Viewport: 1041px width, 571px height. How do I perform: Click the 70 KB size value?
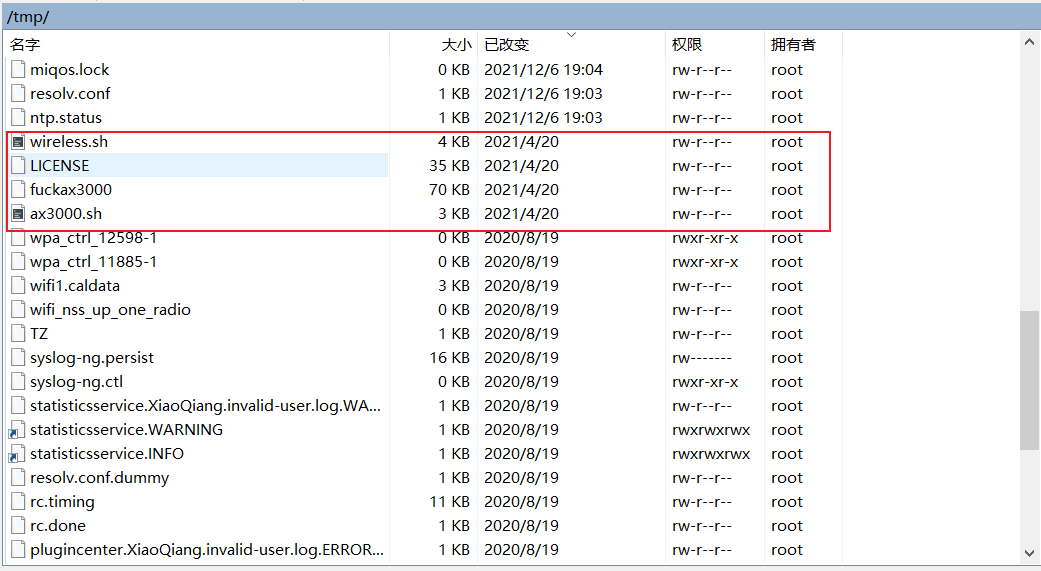[449, 189]
